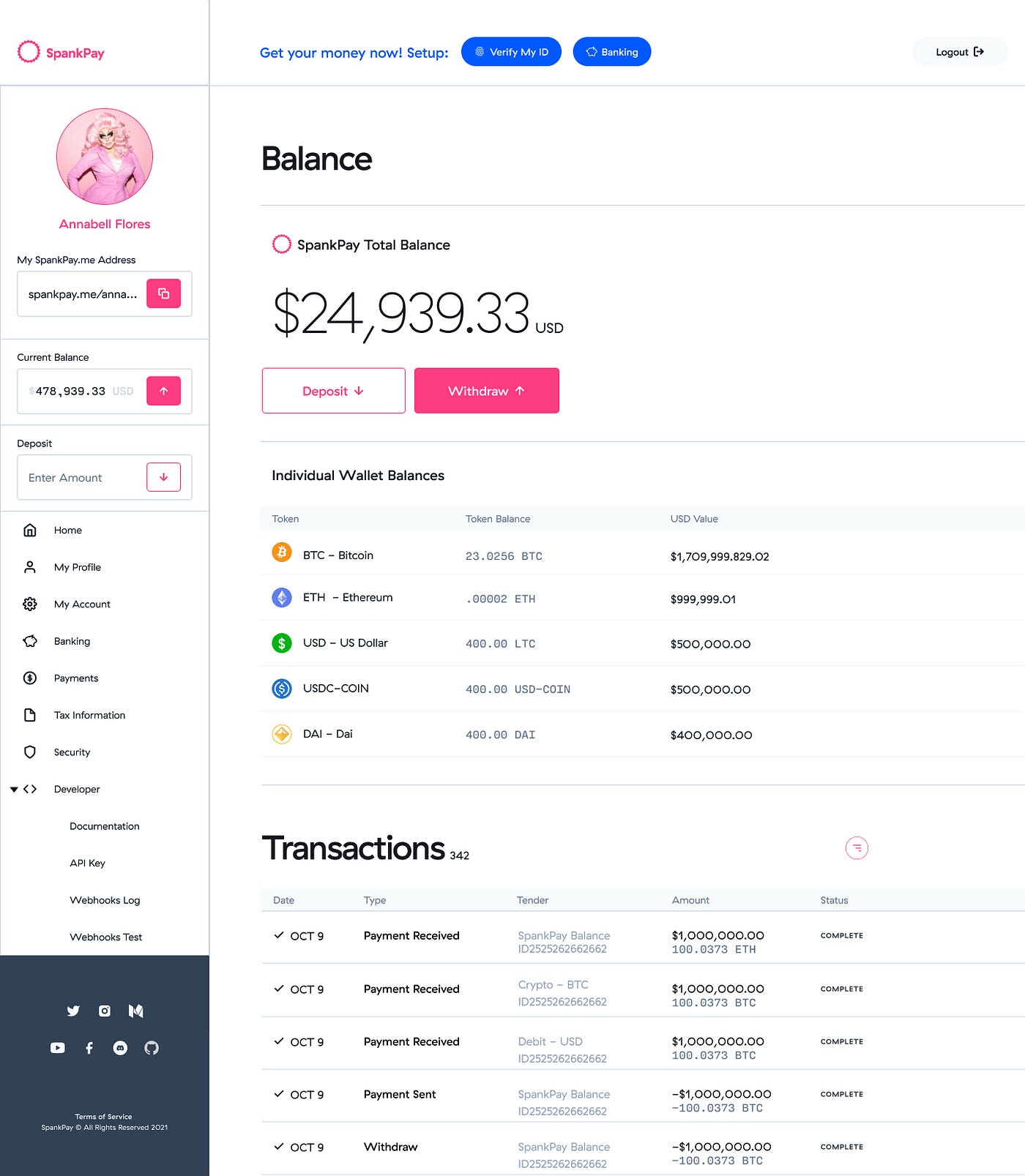Click the Security shield icon

30,752
